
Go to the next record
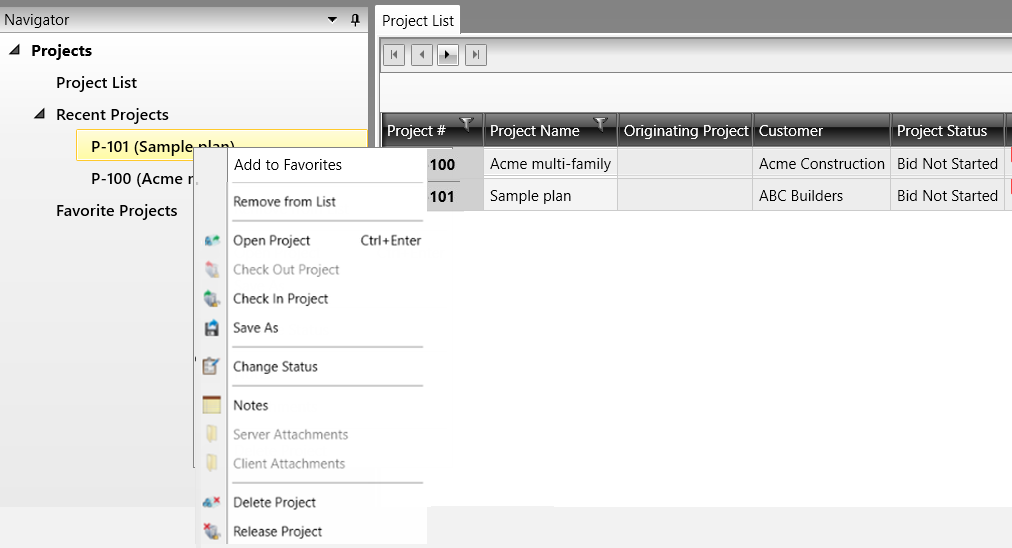pos(447,55)
